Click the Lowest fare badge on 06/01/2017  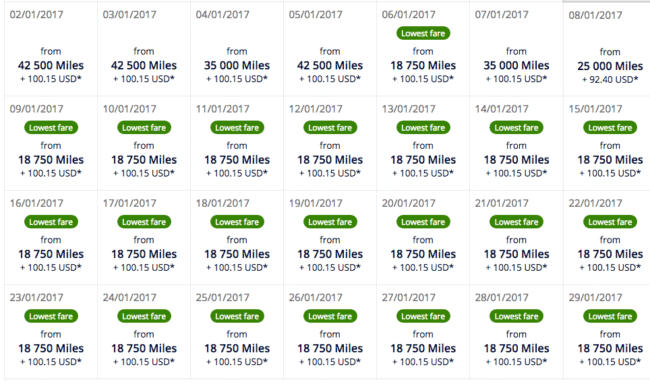pyautogui.click(x=423, y=33)
